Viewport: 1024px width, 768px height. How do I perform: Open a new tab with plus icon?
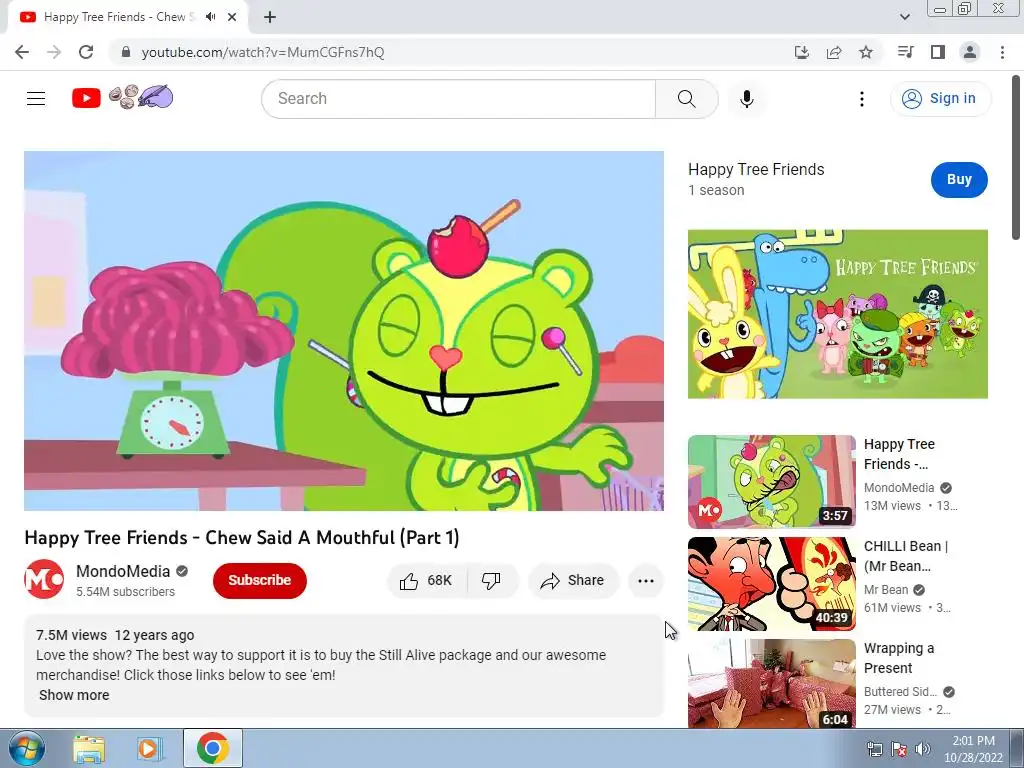point(270,17)
